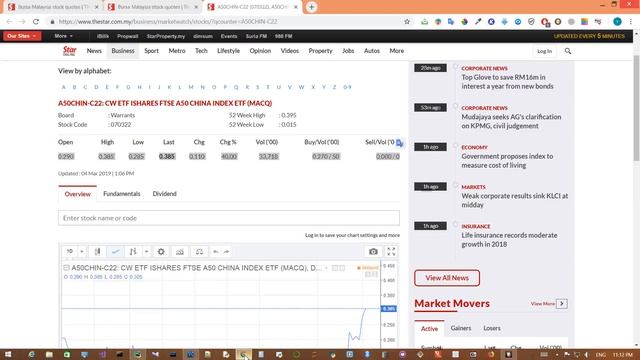Show the Losers tab in Market Movers
The width and height of the screenshot is (640, 360).
492,328
